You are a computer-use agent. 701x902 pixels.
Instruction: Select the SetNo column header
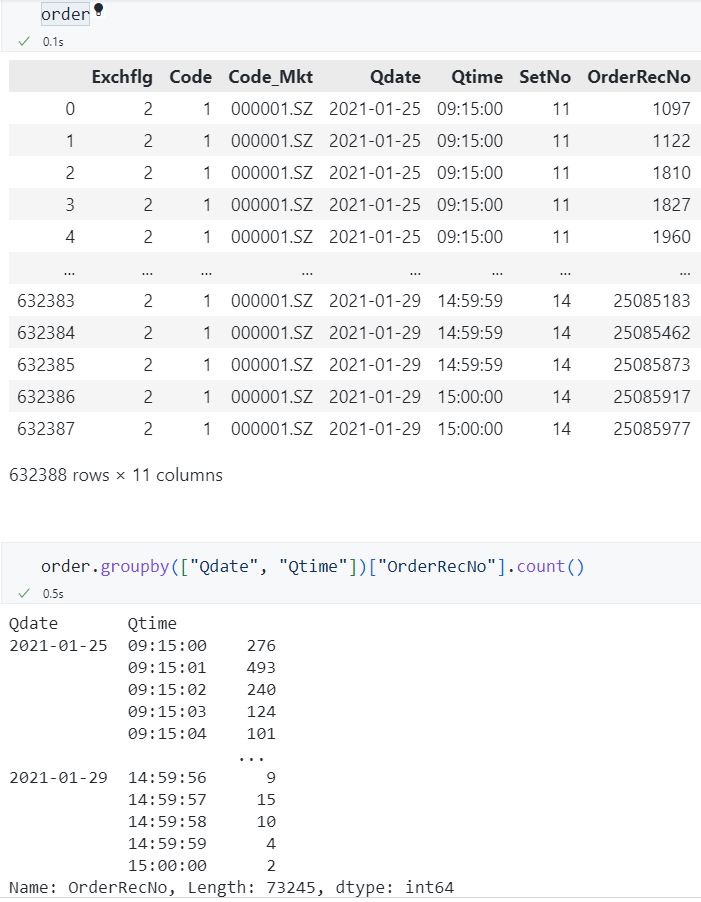[x=544, y=77]
